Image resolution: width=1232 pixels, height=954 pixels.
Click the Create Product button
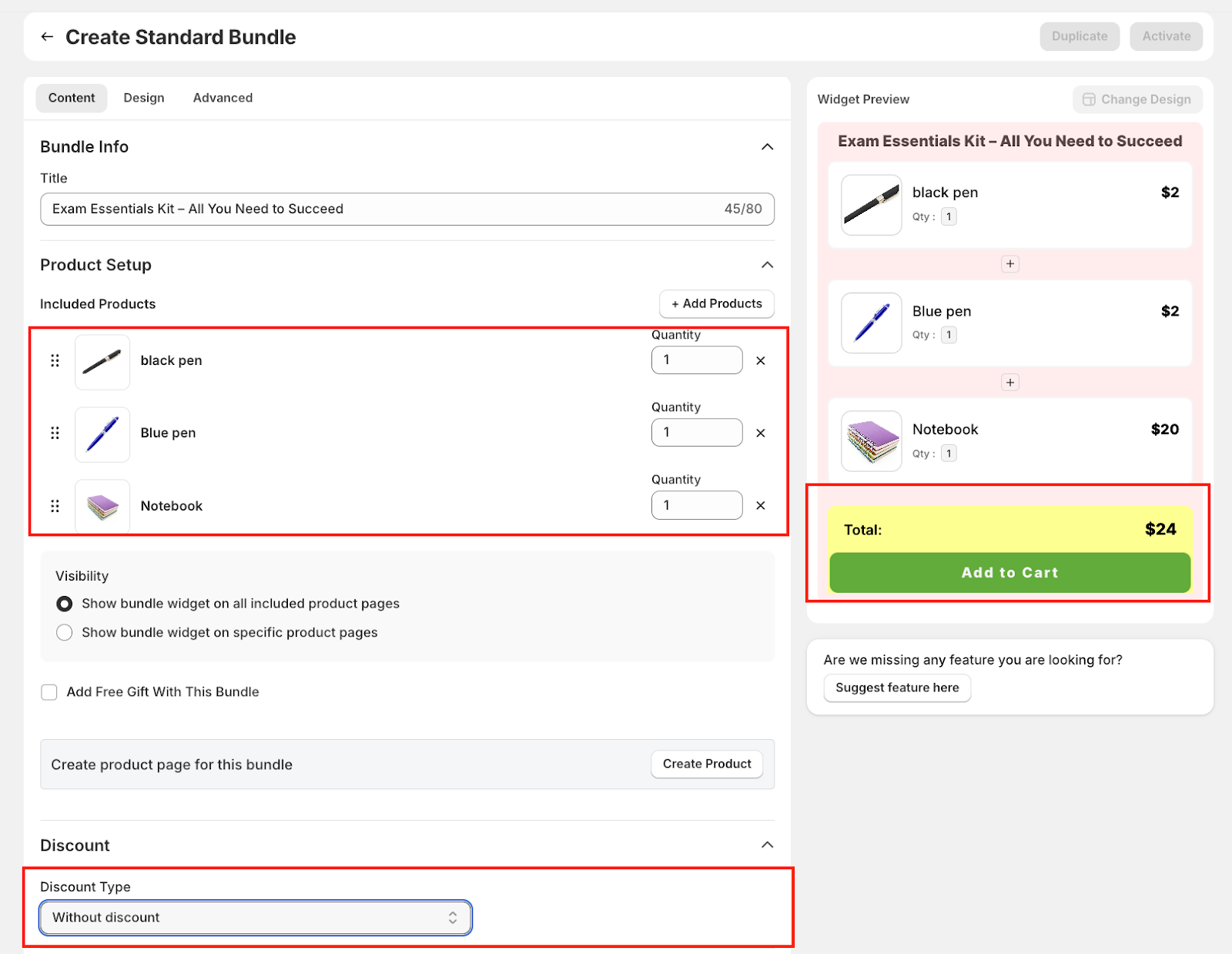click(x=707, y=764)
